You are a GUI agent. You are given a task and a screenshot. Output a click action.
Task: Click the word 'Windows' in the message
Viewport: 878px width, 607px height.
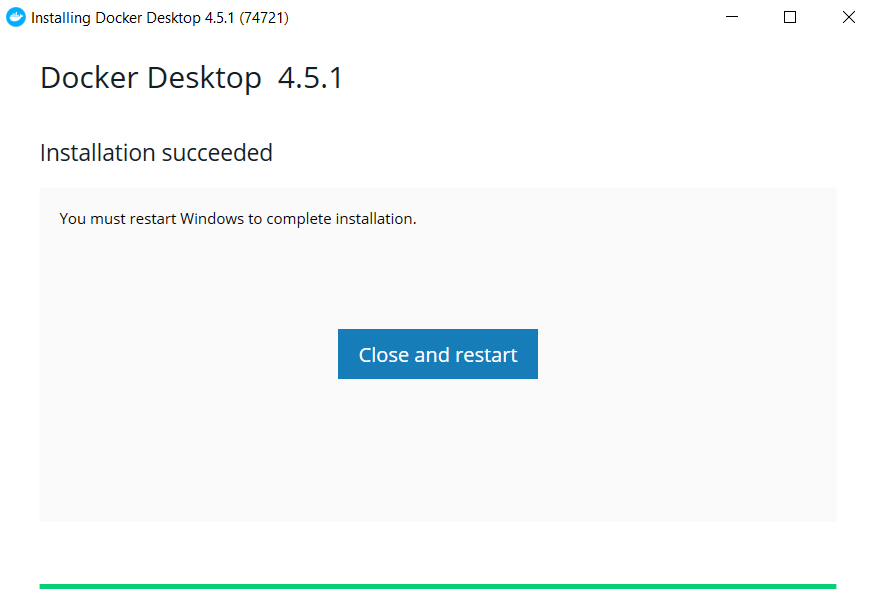point(212,218)
